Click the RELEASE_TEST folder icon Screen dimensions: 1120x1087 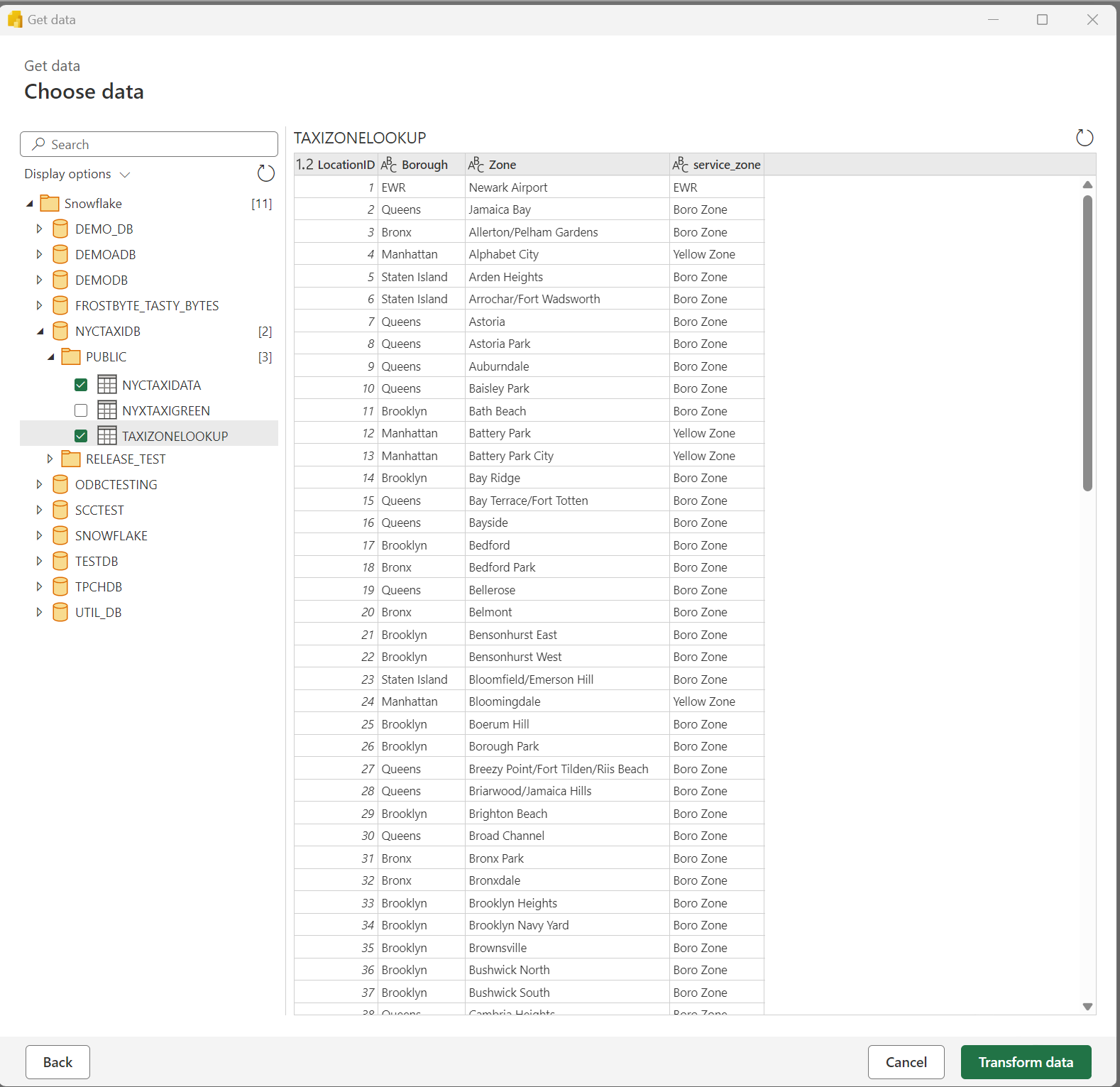71,459
